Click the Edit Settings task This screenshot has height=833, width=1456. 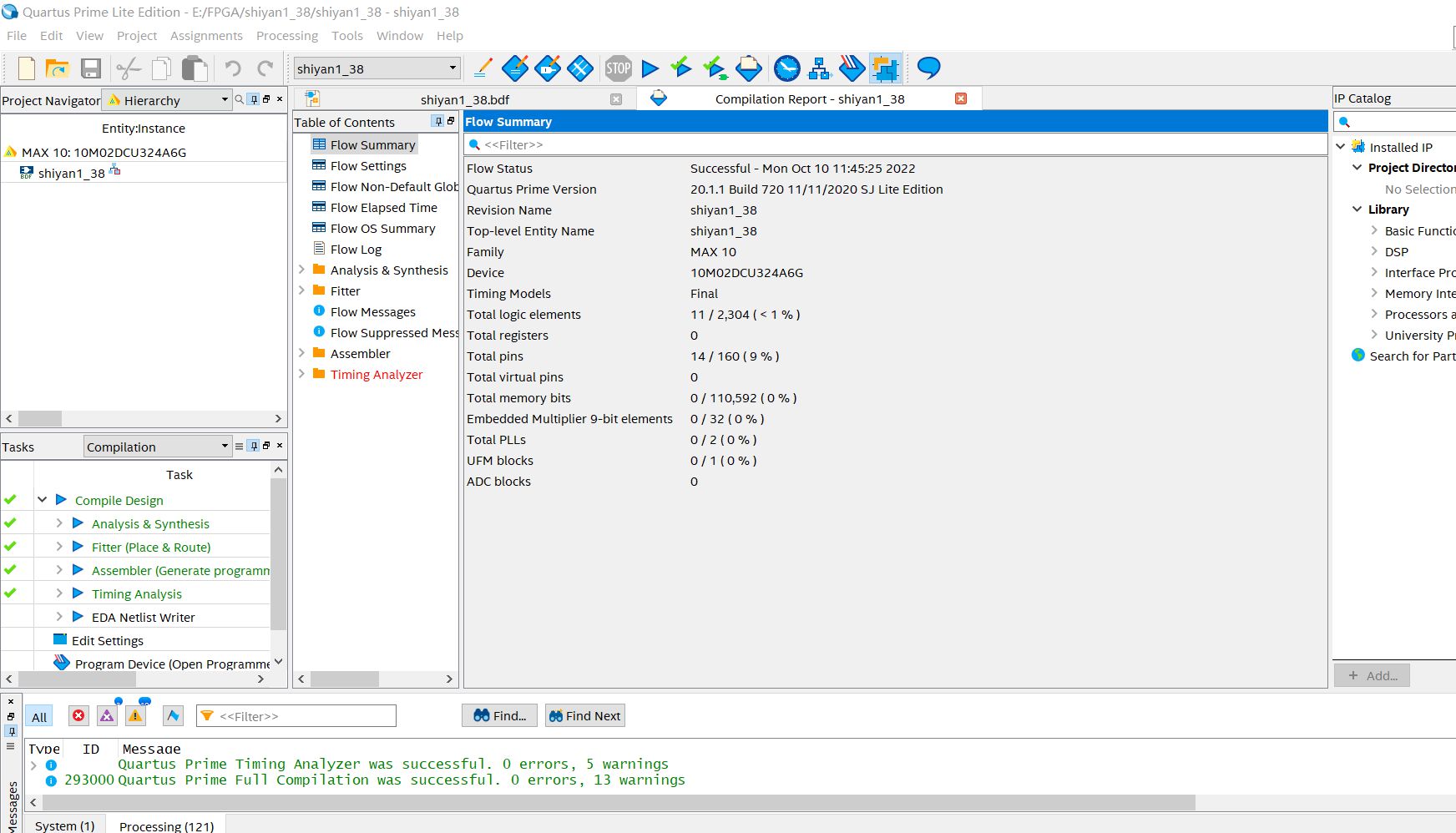[x=108, y=640]
